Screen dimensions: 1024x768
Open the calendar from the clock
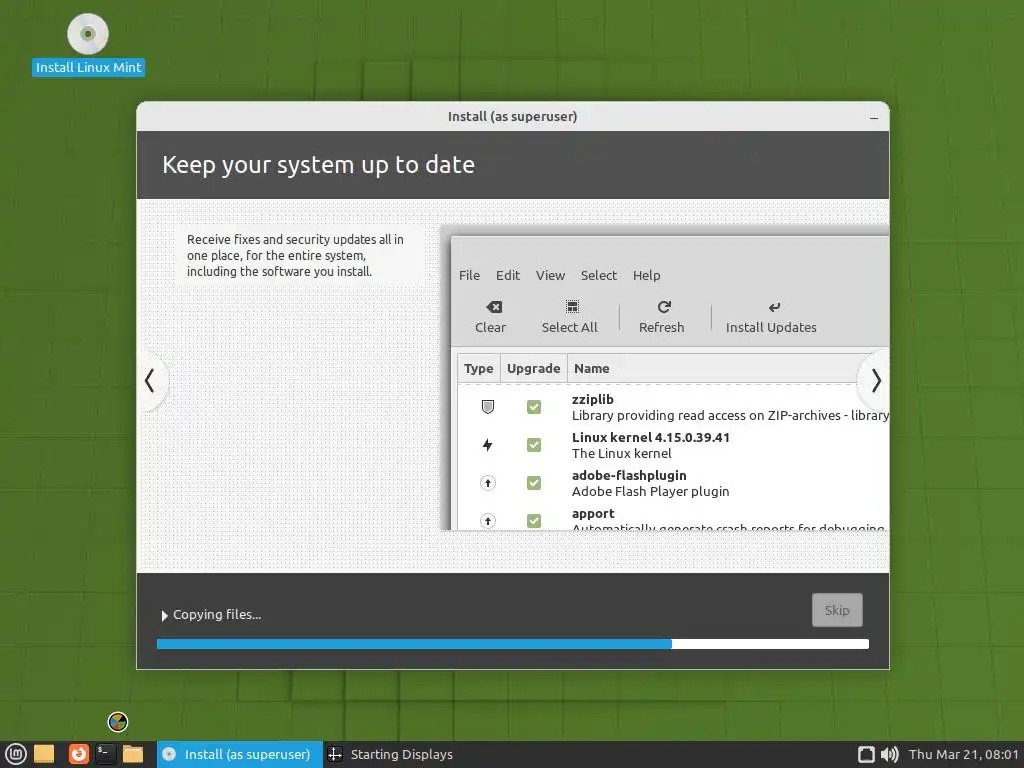pyautogui.click(x=963, y=754)
